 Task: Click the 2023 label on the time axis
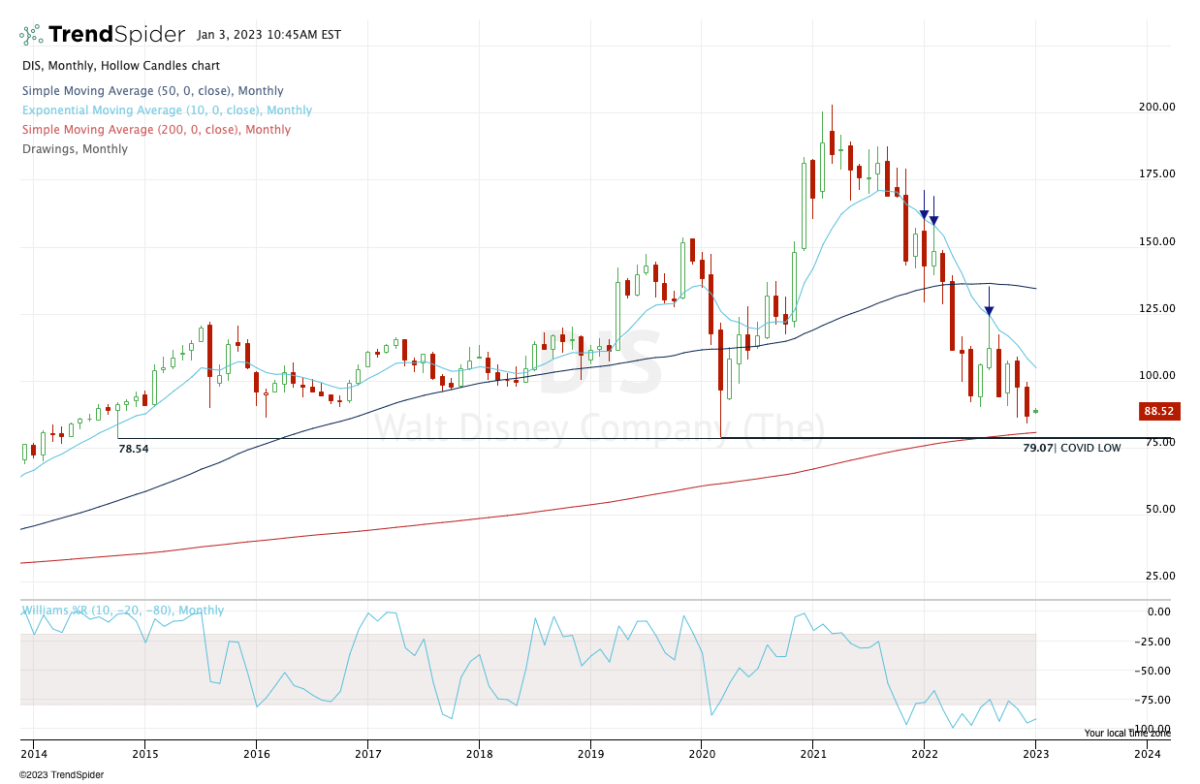(1035, 755)
